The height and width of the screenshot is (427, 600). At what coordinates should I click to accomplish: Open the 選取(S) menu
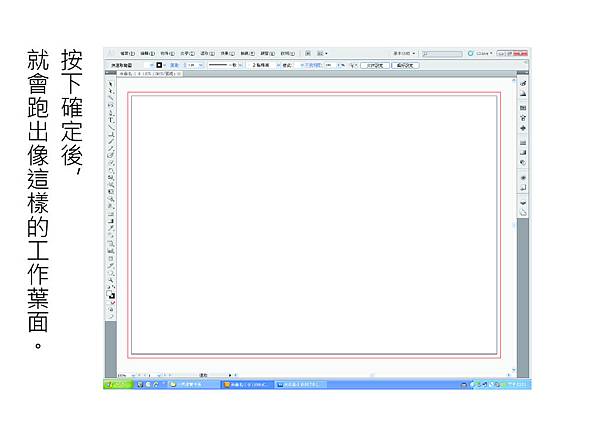click(x=207, y=54)
